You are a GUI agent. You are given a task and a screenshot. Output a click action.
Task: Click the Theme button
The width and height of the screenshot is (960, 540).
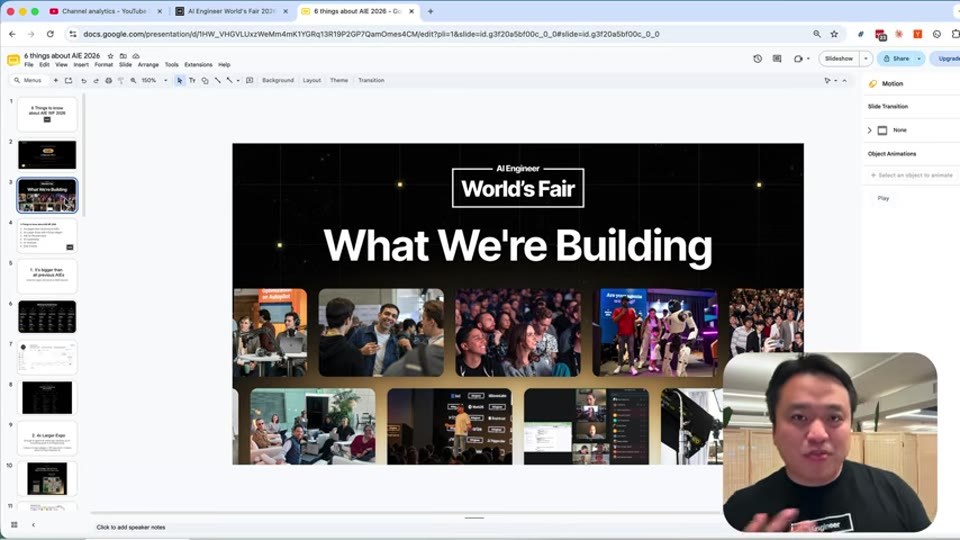339,80
